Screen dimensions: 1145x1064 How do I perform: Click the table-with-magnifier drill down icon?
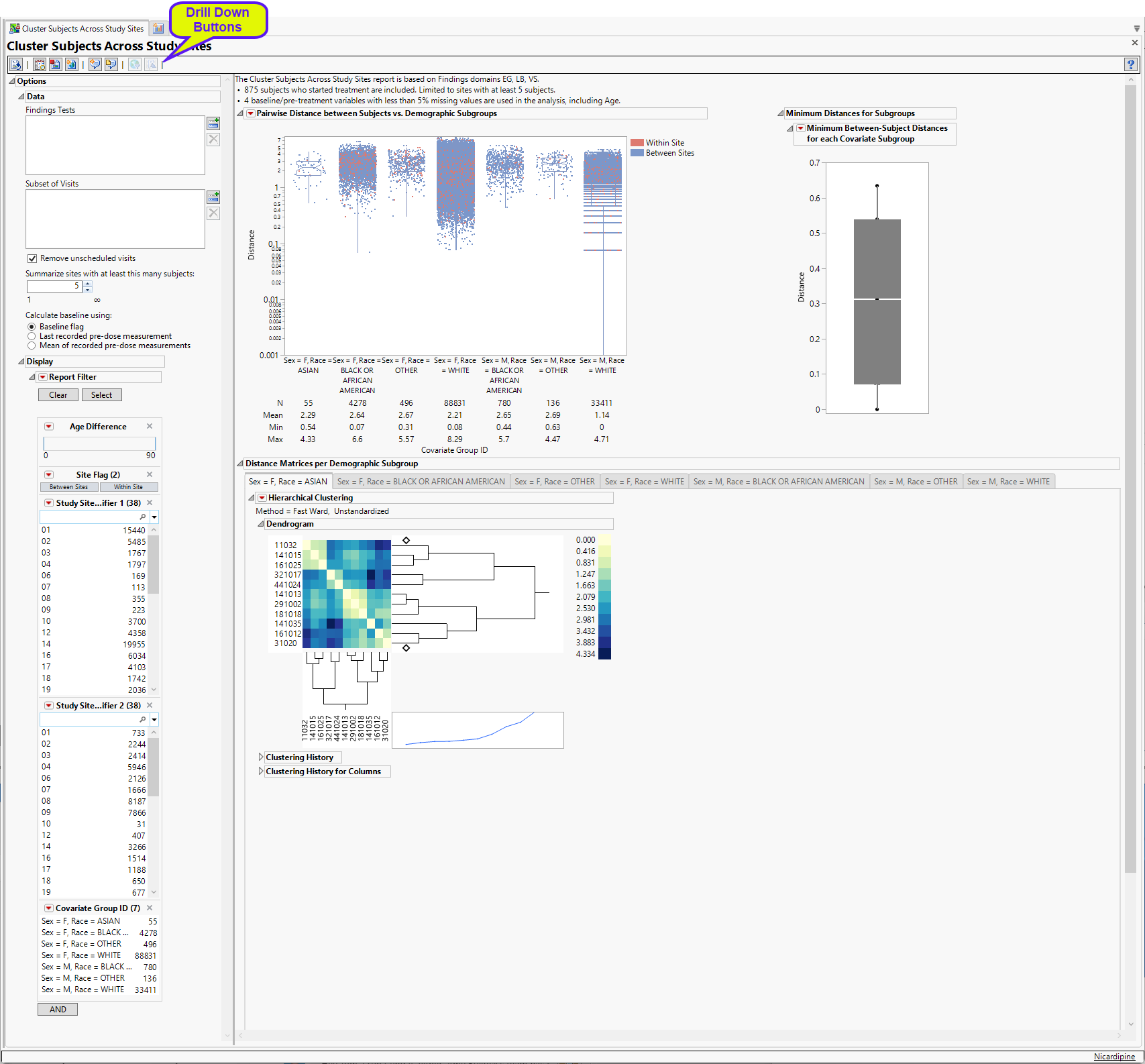click(x=40, y=64)
